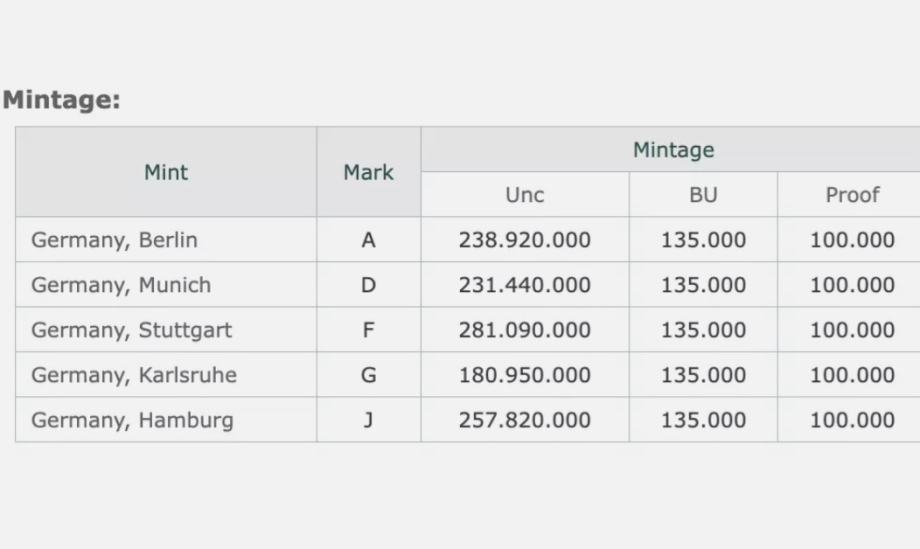This screenshot has width=920, height=549.
Task: Select the 180.950.000 Karlsruhe value
Action: (524, 375)
